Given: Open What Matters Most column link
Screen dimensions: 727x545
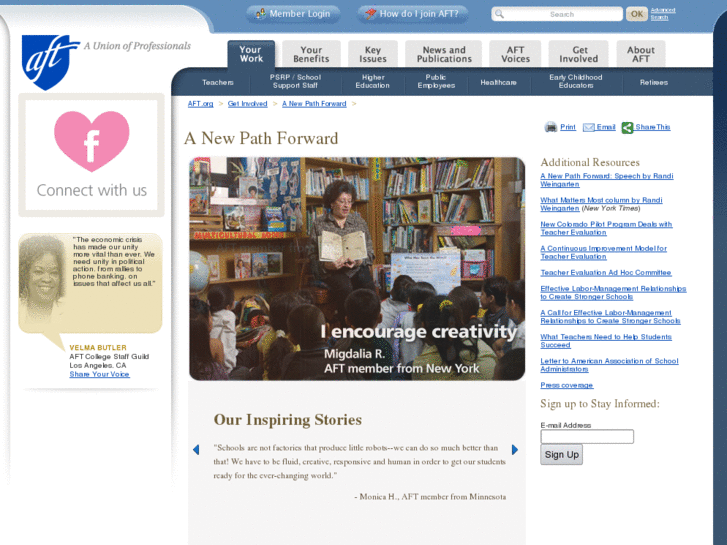Looking at the screenshot, I should (601, 204).
